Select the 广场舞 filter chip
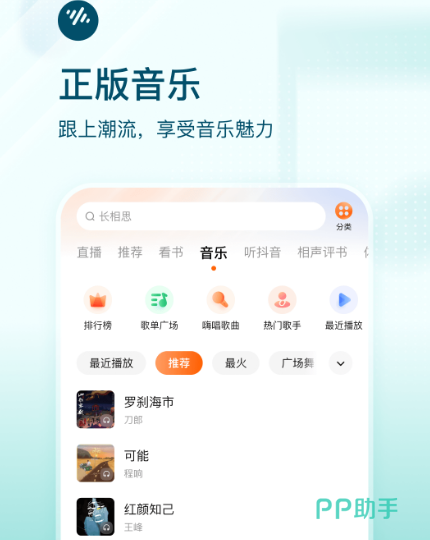The height and width of the screenshot is (540, 430). tap(293, 363)
